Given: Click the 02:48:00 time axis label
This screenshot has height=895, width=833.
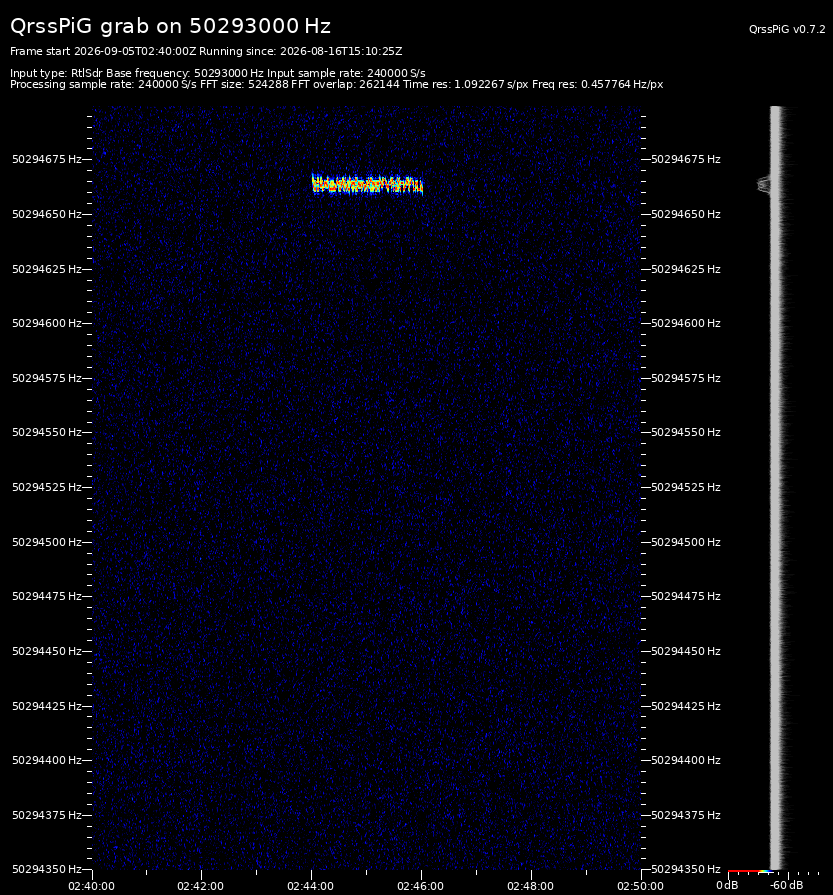Looking at the screenshot, I should pyautogui.click(x=530, y=886).
